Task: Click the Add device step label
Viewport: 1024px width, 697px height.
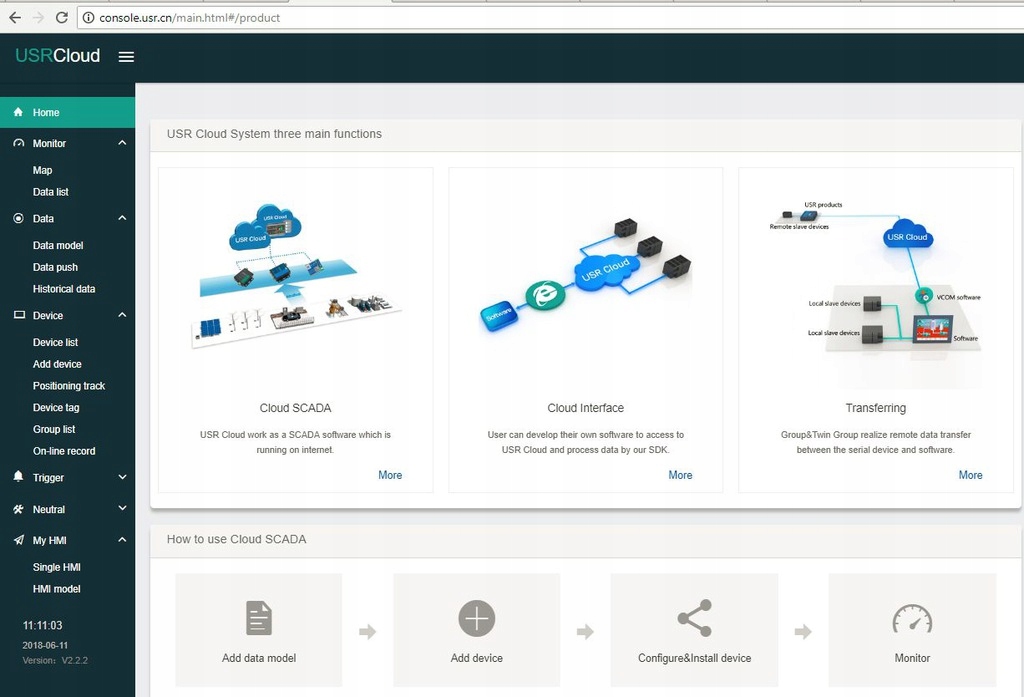Action: point(477,658)
